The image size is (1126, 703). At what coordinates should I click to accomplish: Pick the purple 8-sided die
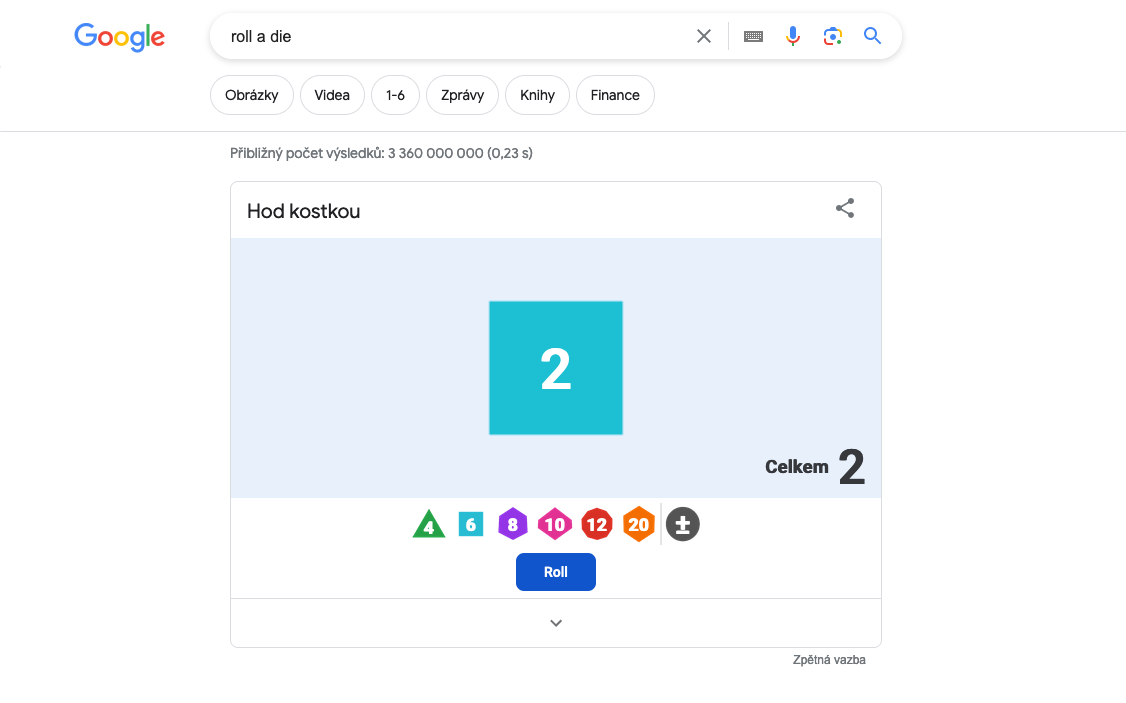[x=513, y=524]
